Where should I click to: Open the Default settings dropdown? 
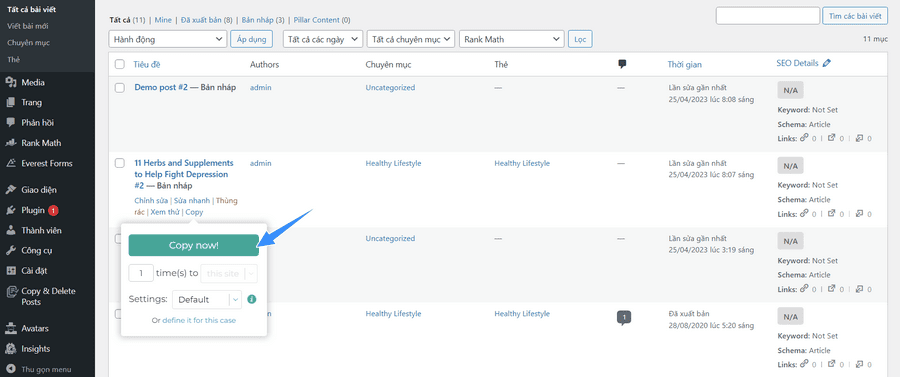point(207,300)
